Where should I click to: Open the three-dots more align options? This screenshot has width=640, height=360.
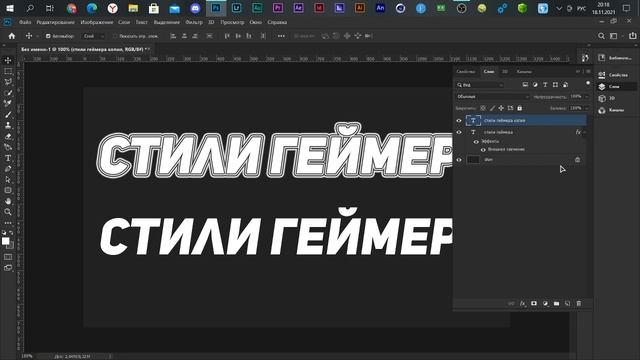(281, 36)
